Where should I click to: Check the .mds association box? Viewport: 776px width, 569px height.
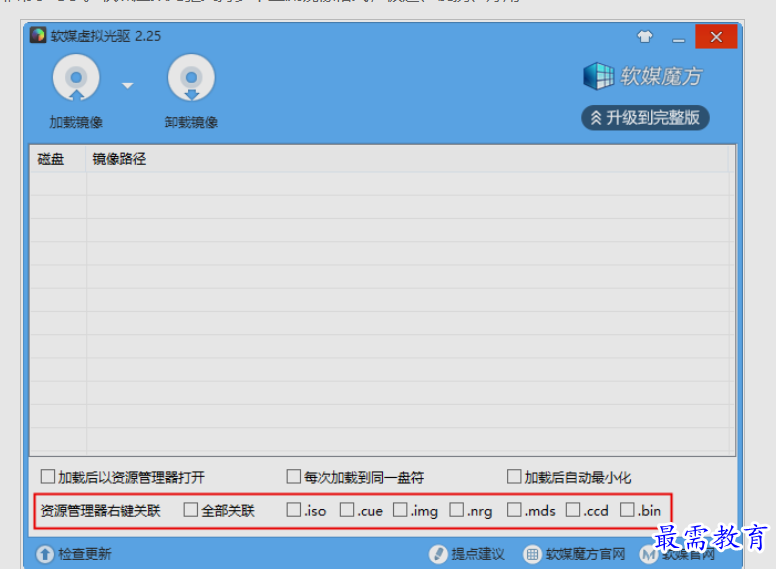coord(514,510)
